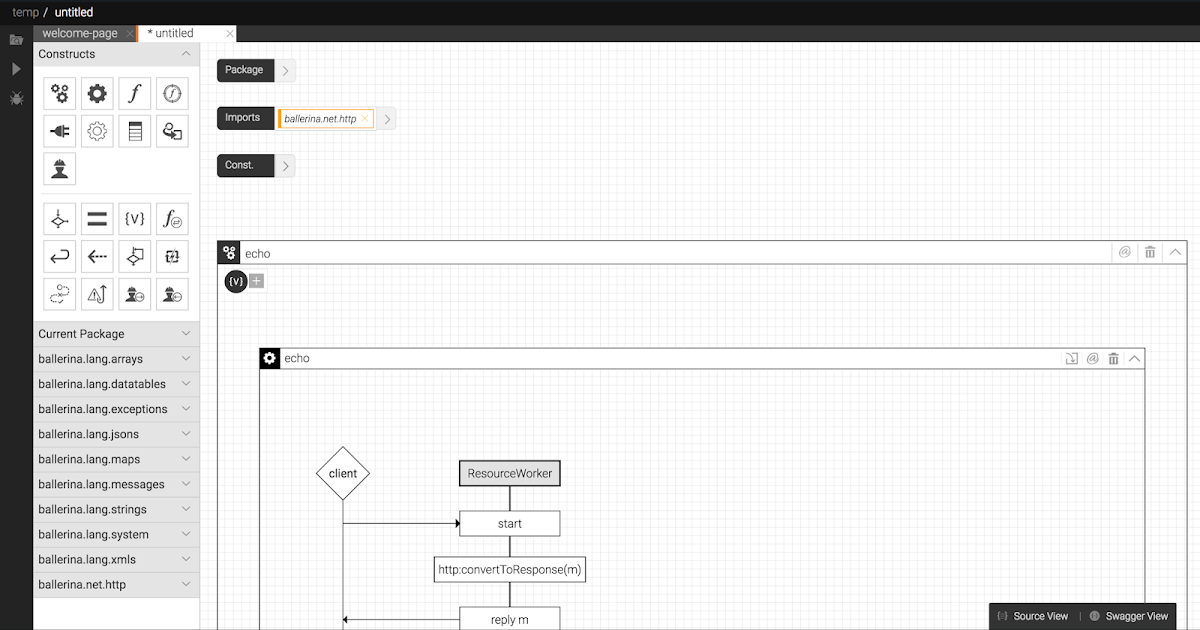1200x630 pixels.
Task: Select the Service construct icon
Action: pyautogui.click(x=59, y=92)
